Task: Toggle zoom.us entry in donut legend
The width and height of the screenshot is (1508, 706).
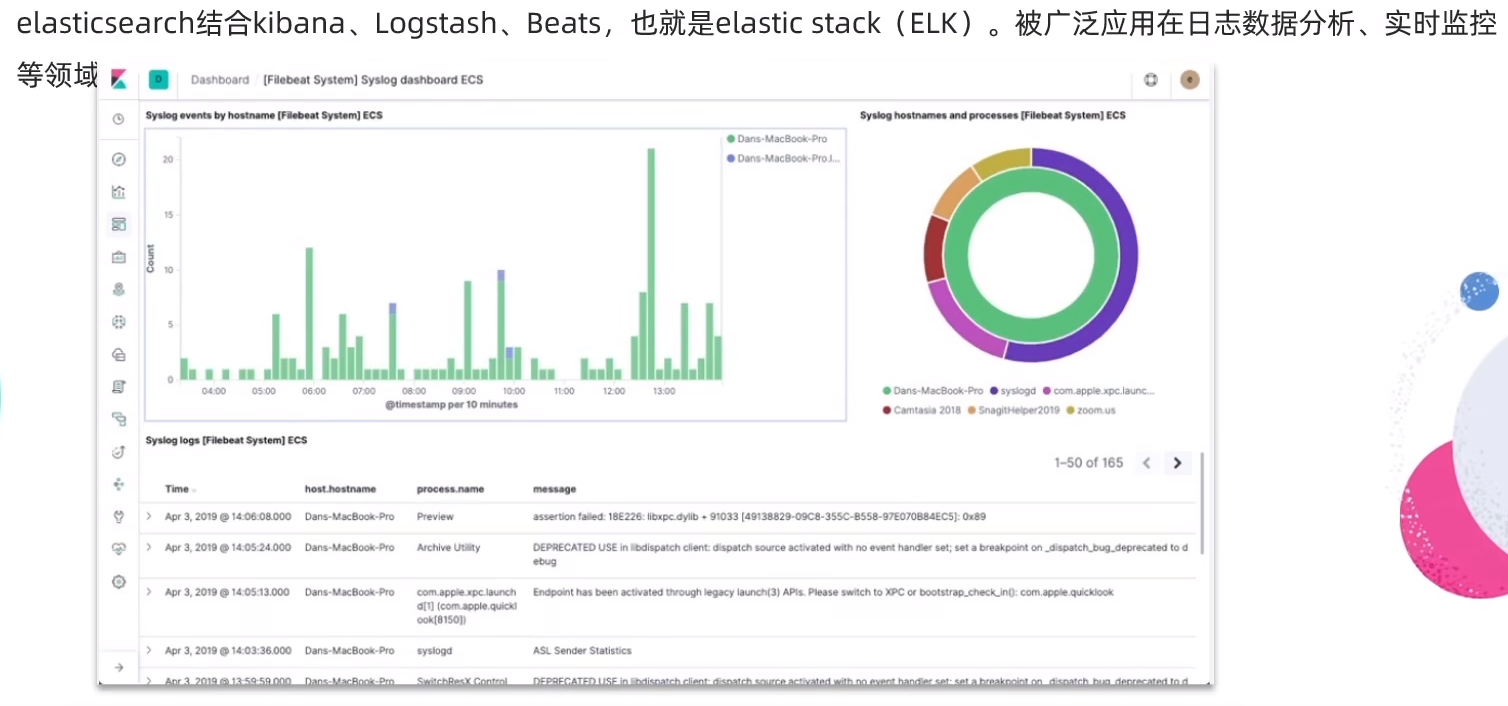Action: click(x=1090, y=410)
